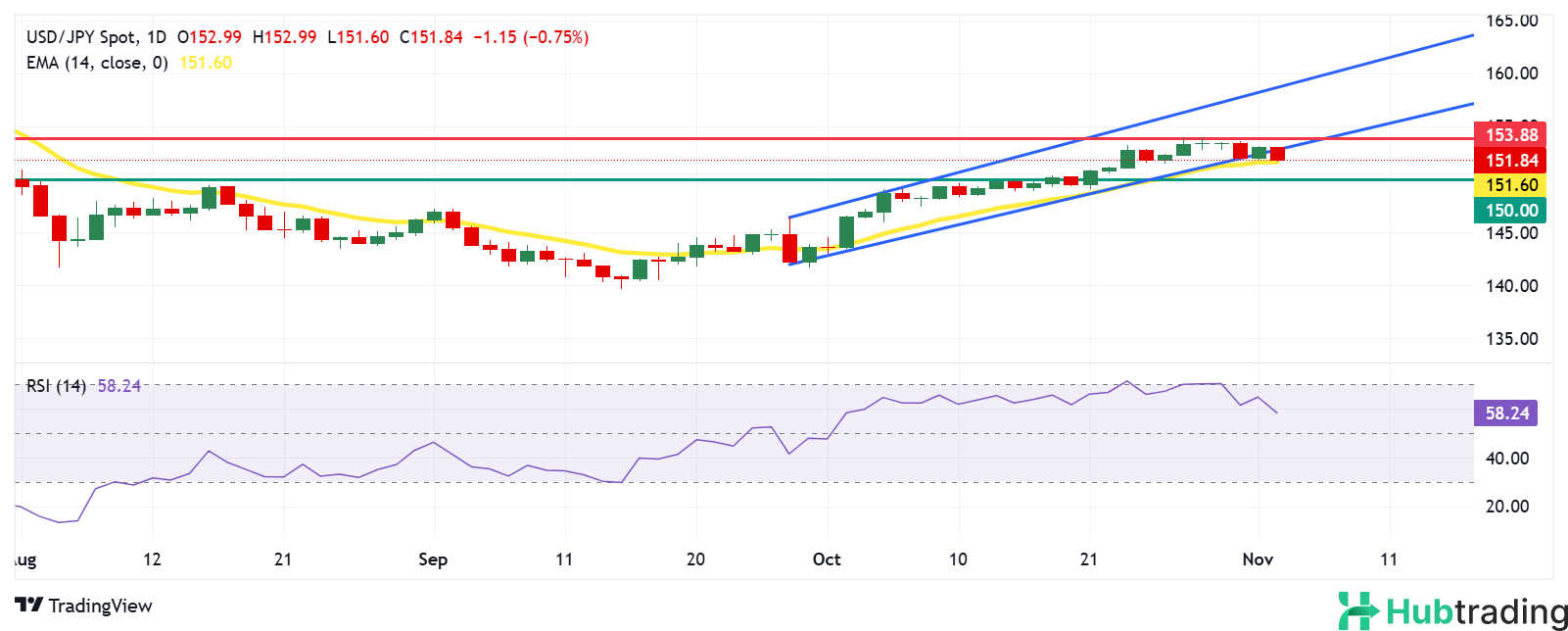
Task: Click the TradingView brand text
Action: point(100,606)
